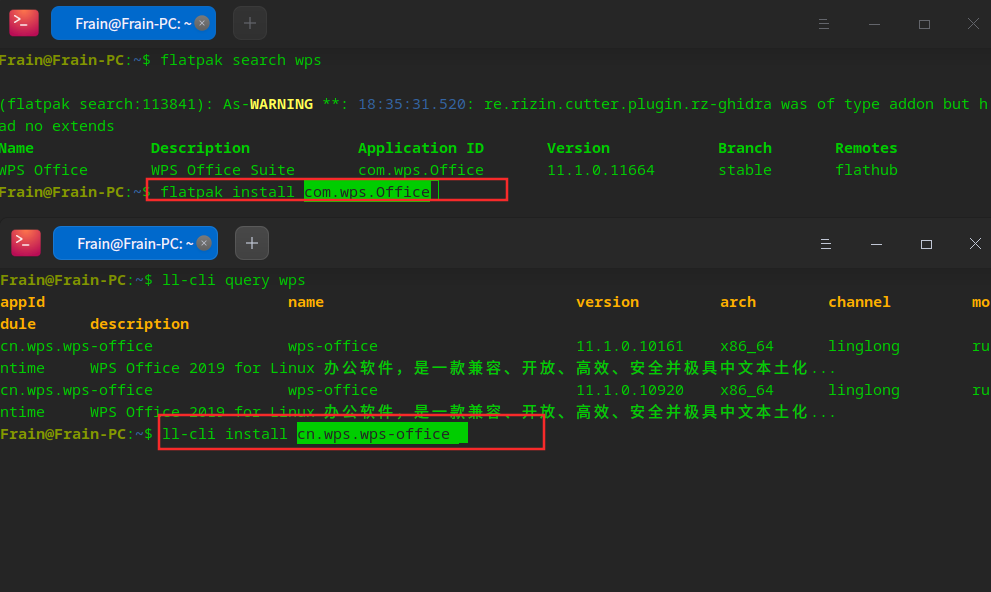This screenshot has height=592, width=991.
Task: Click the 'Version' column header in upper terminal
Action: (x=578, y=148)
